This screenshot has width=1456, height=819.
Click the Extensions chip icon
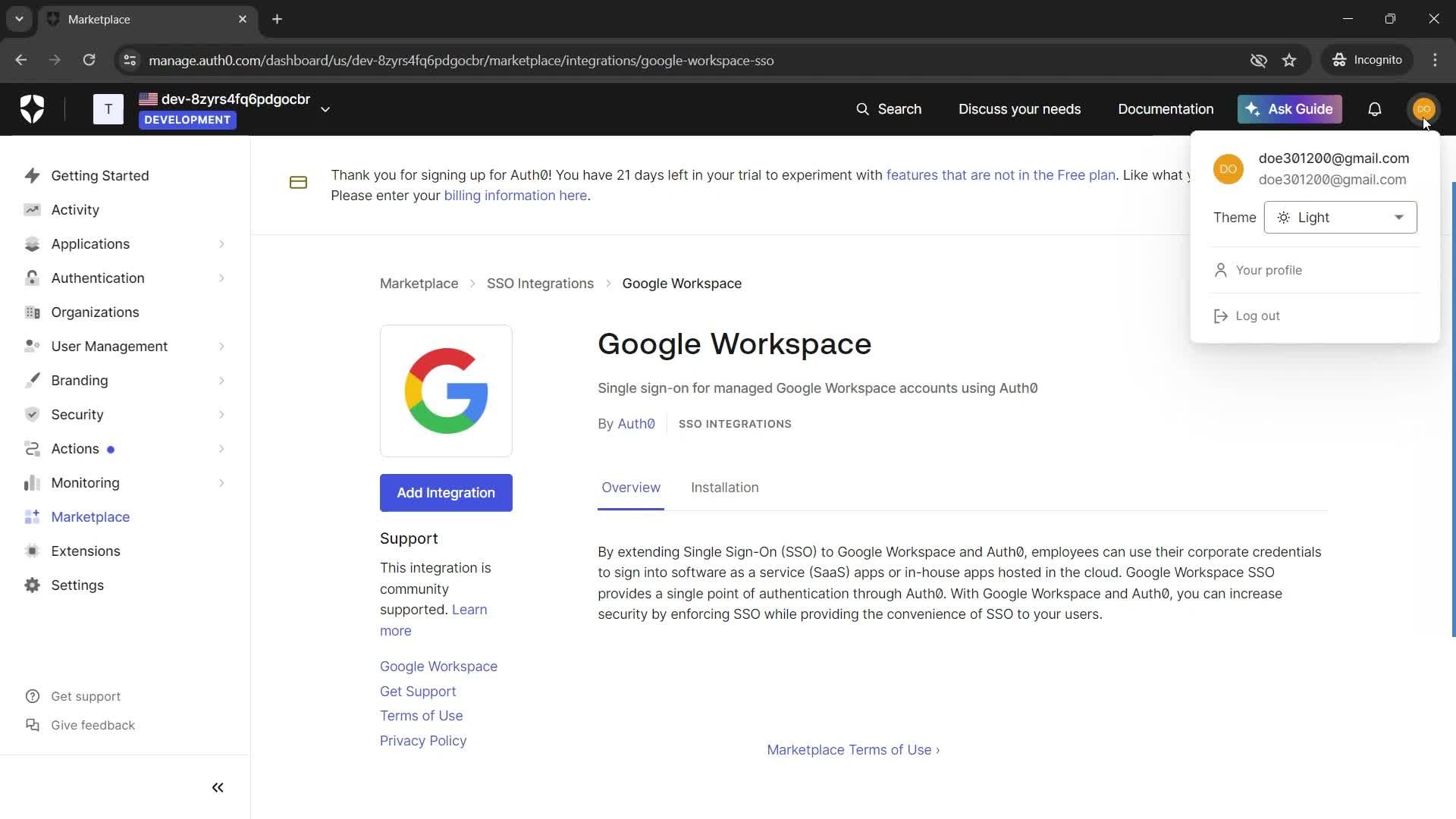pos(32,551)
